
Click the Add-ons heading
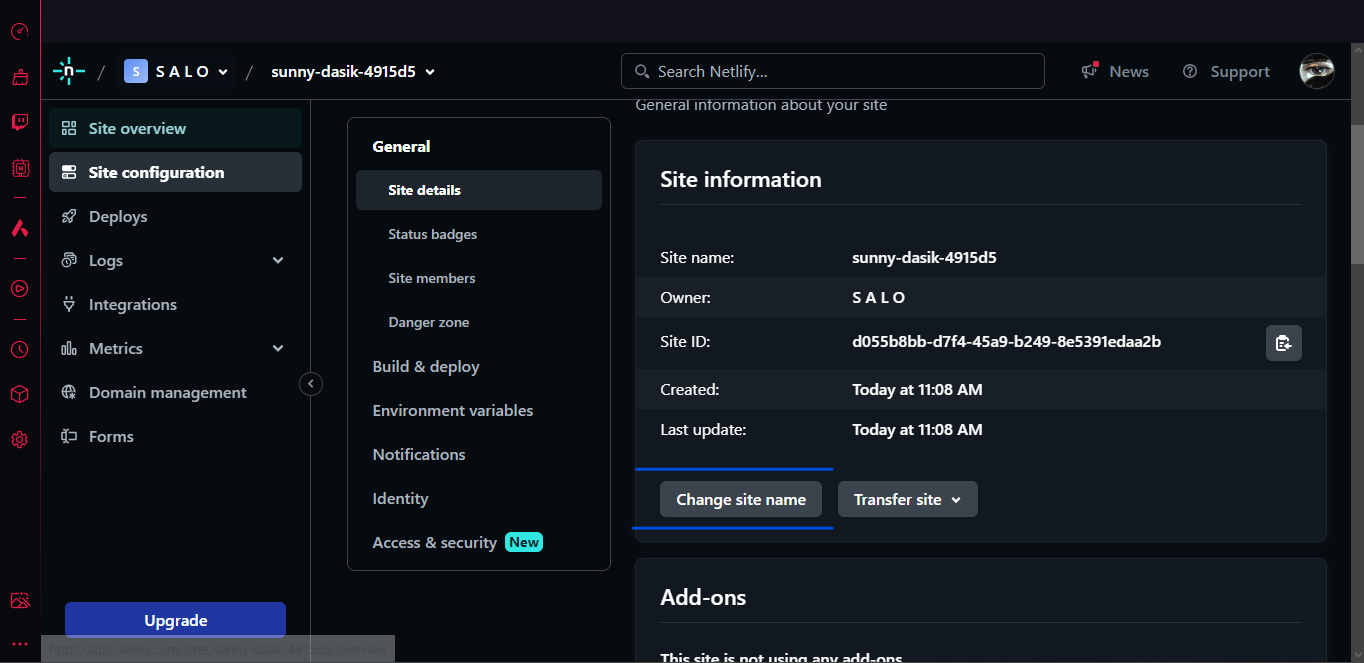click(x=703, y=597)
